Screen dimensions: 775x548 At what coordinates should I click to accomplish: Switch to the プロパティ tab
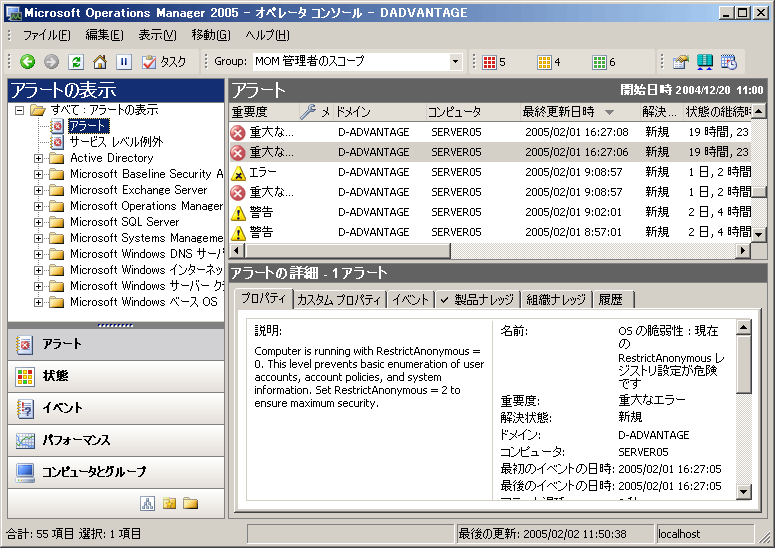[x=263, y=298]
